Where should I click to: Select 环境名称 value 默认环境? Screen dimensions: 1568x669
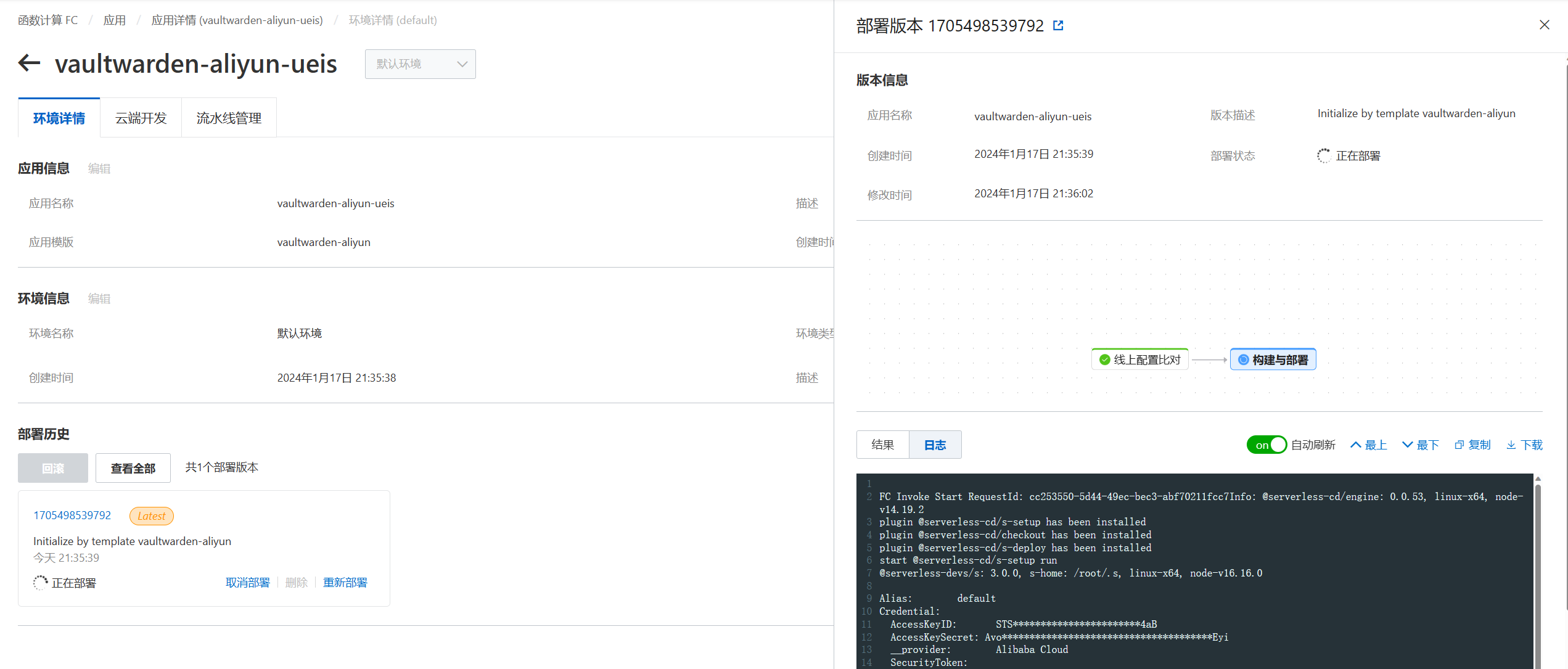pos(300,334)
